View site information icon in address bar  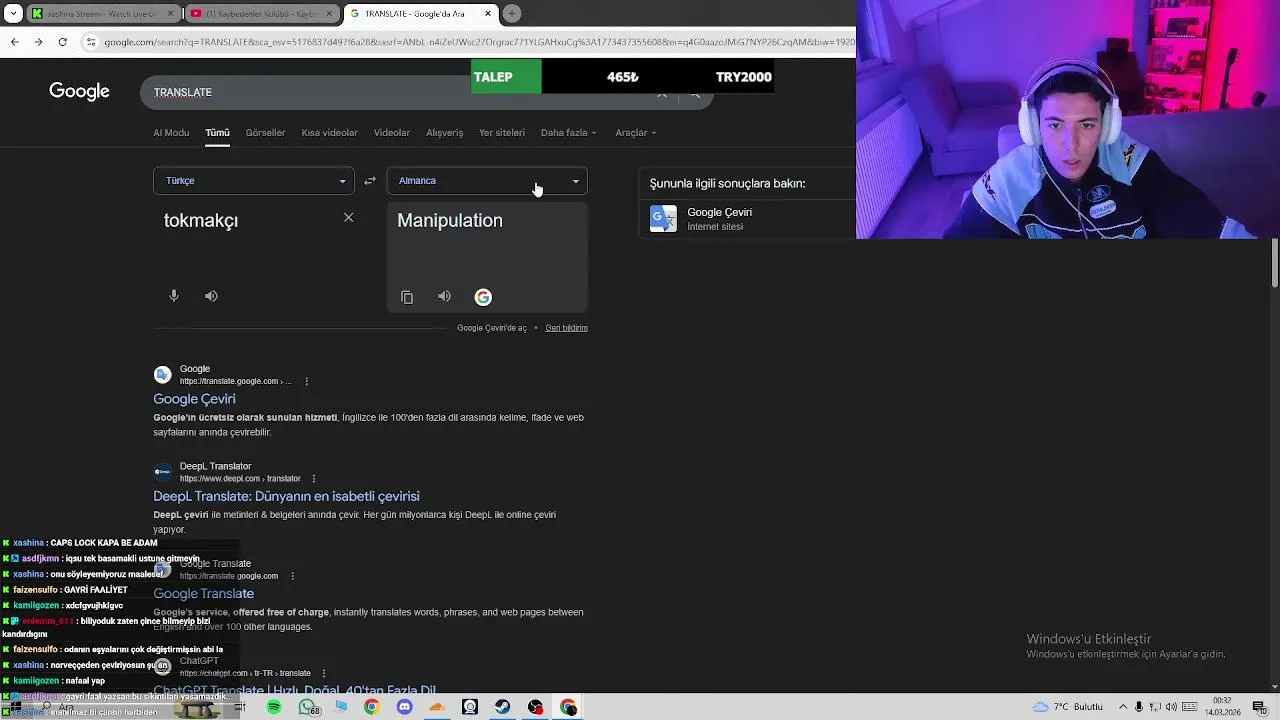pos(91,42)
